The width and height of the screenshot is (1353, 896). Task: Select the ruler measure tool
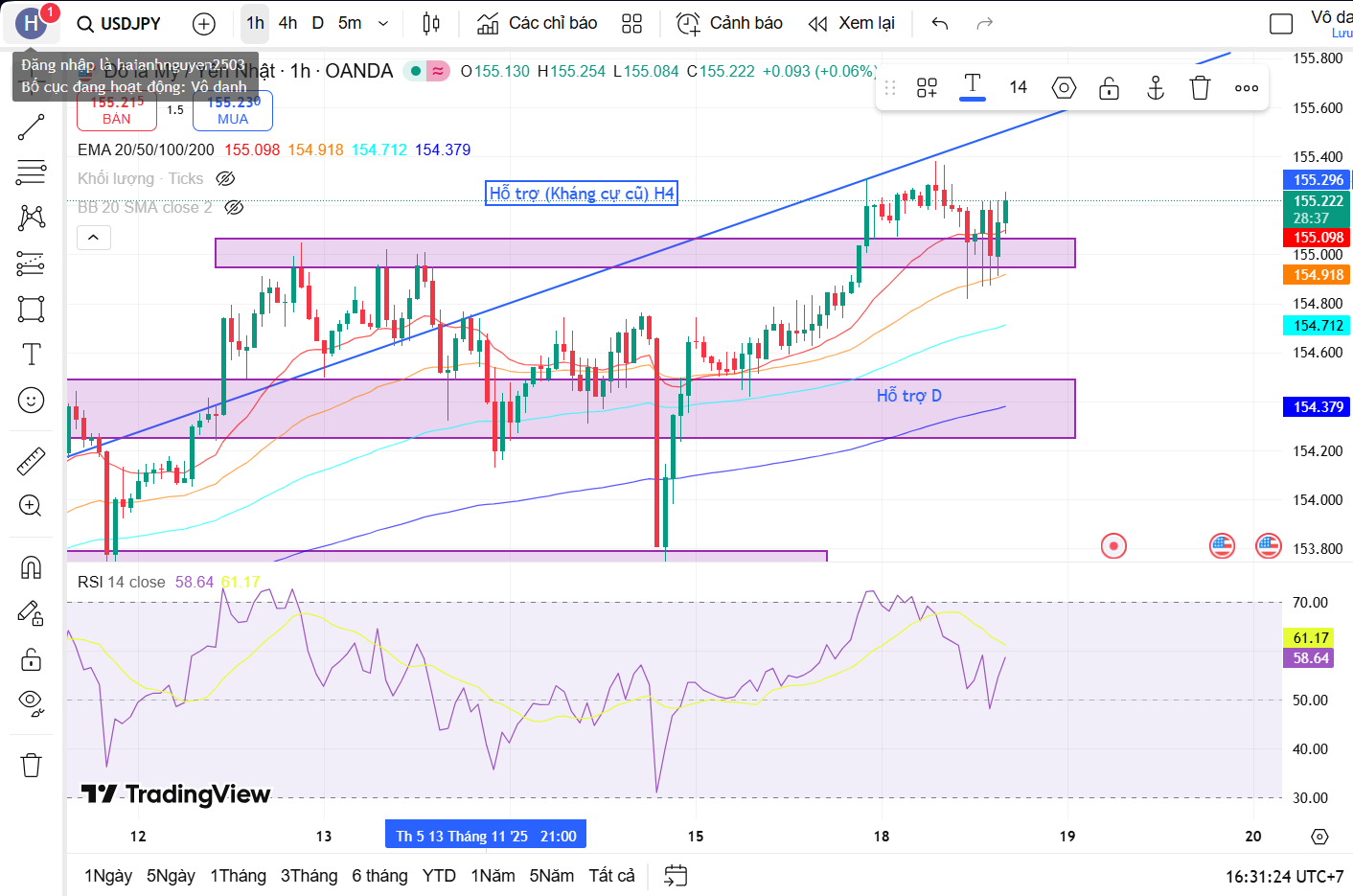pyautogui.click(x=31, y=462)
